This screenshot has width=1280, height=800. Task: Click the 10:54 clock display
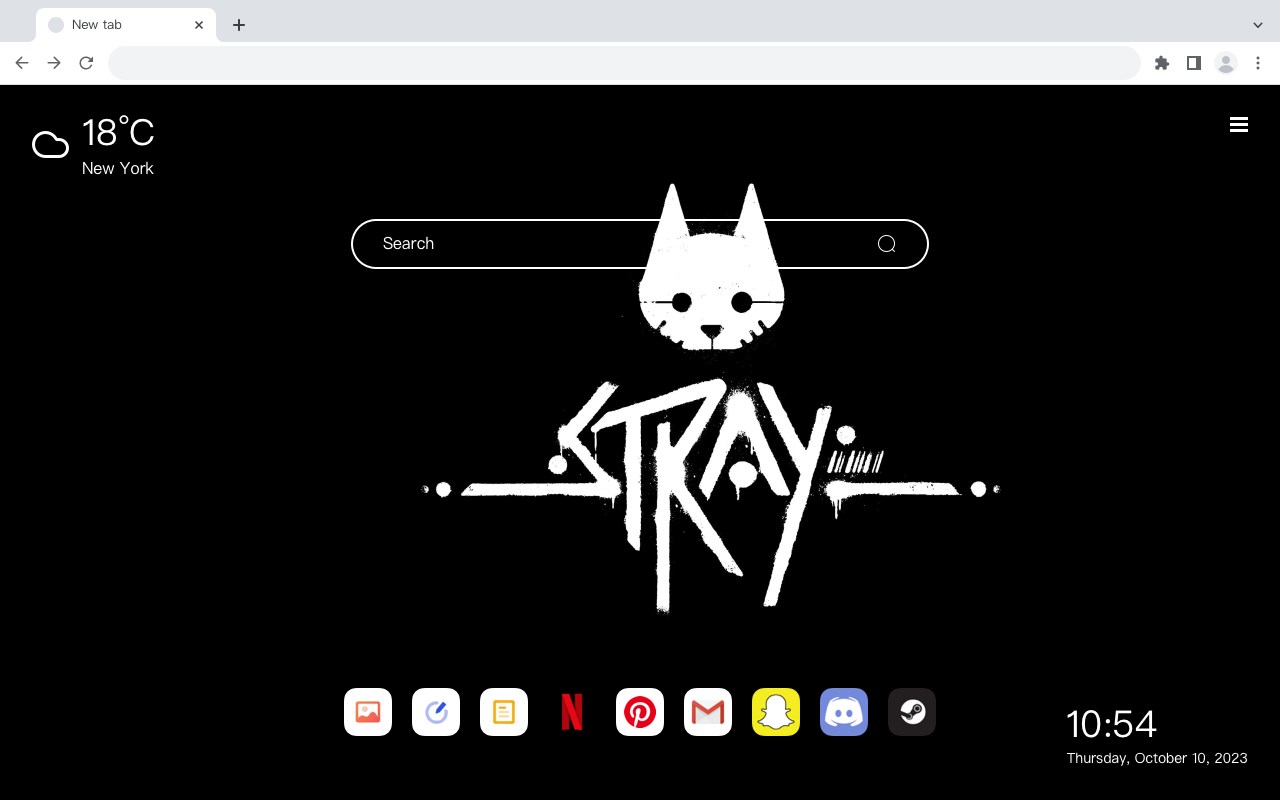[x=1111, y=724]
